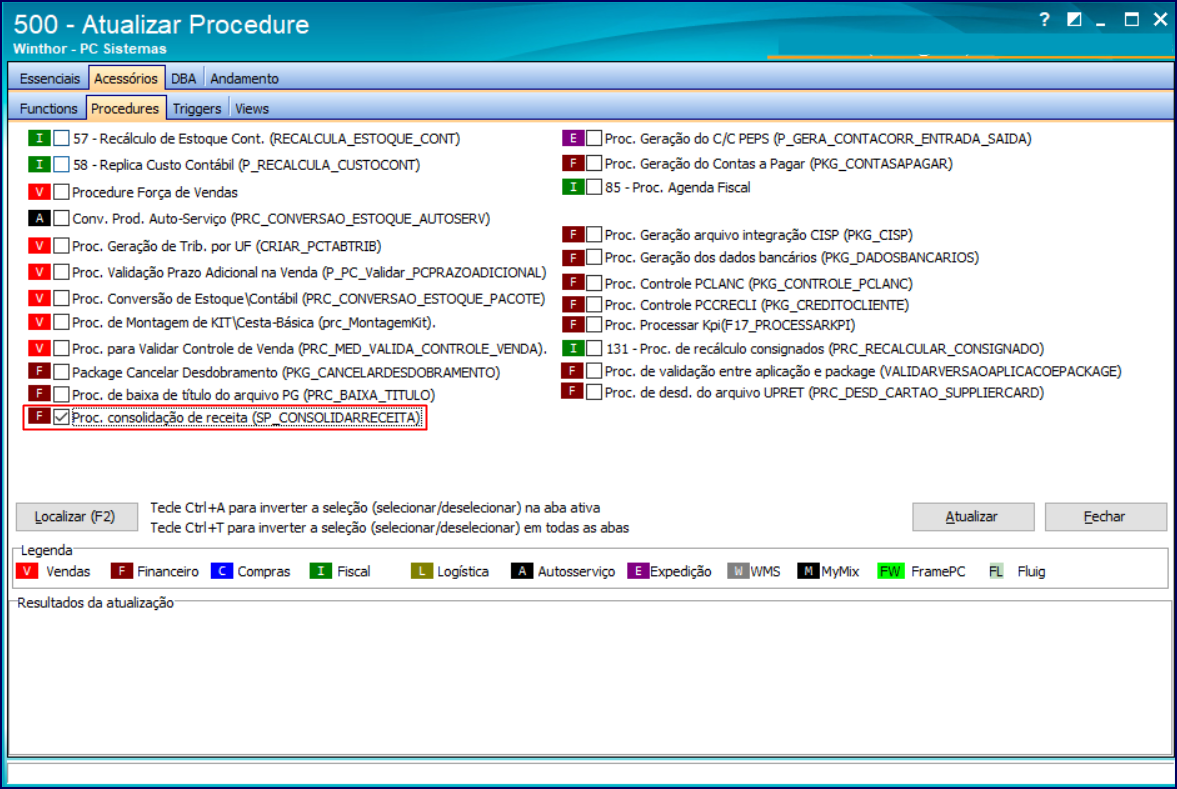Click Autosserviço legend A icon
This screenshot has height=789, width=1177.
point(522,571)
